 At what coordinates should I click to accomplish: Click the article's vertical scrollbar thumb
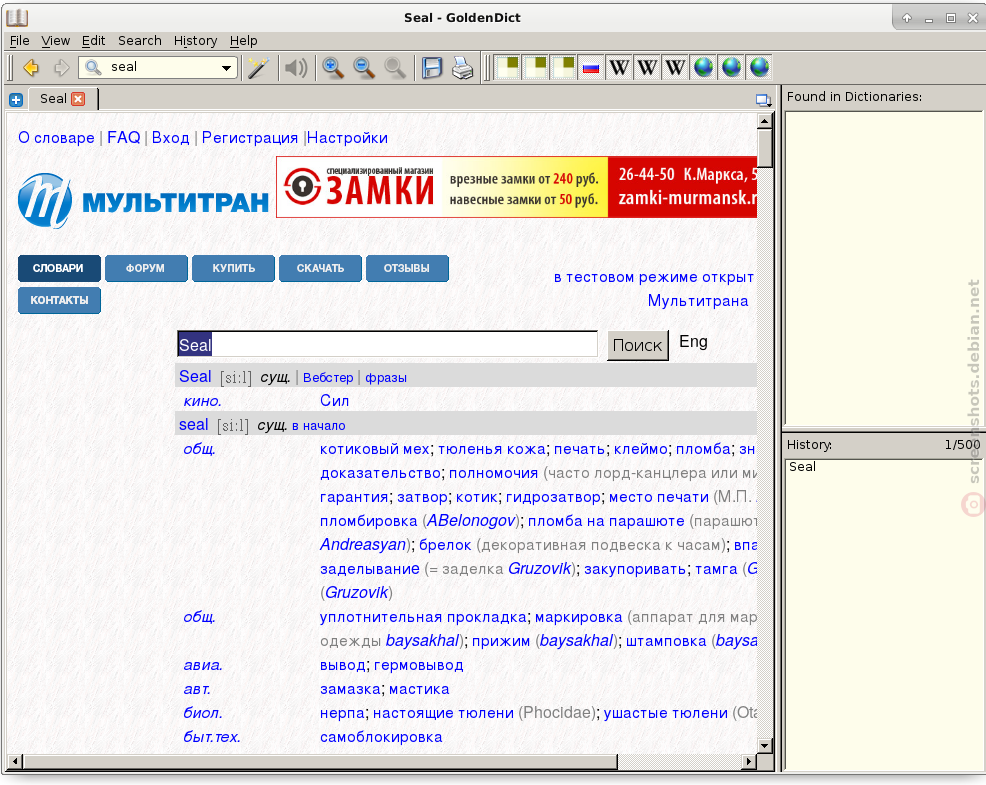tap(765, 148)
